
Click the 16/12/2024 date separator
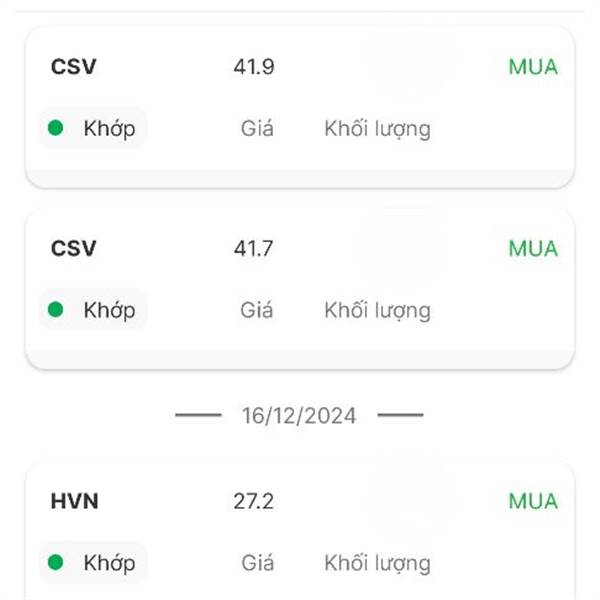point(299,416)
